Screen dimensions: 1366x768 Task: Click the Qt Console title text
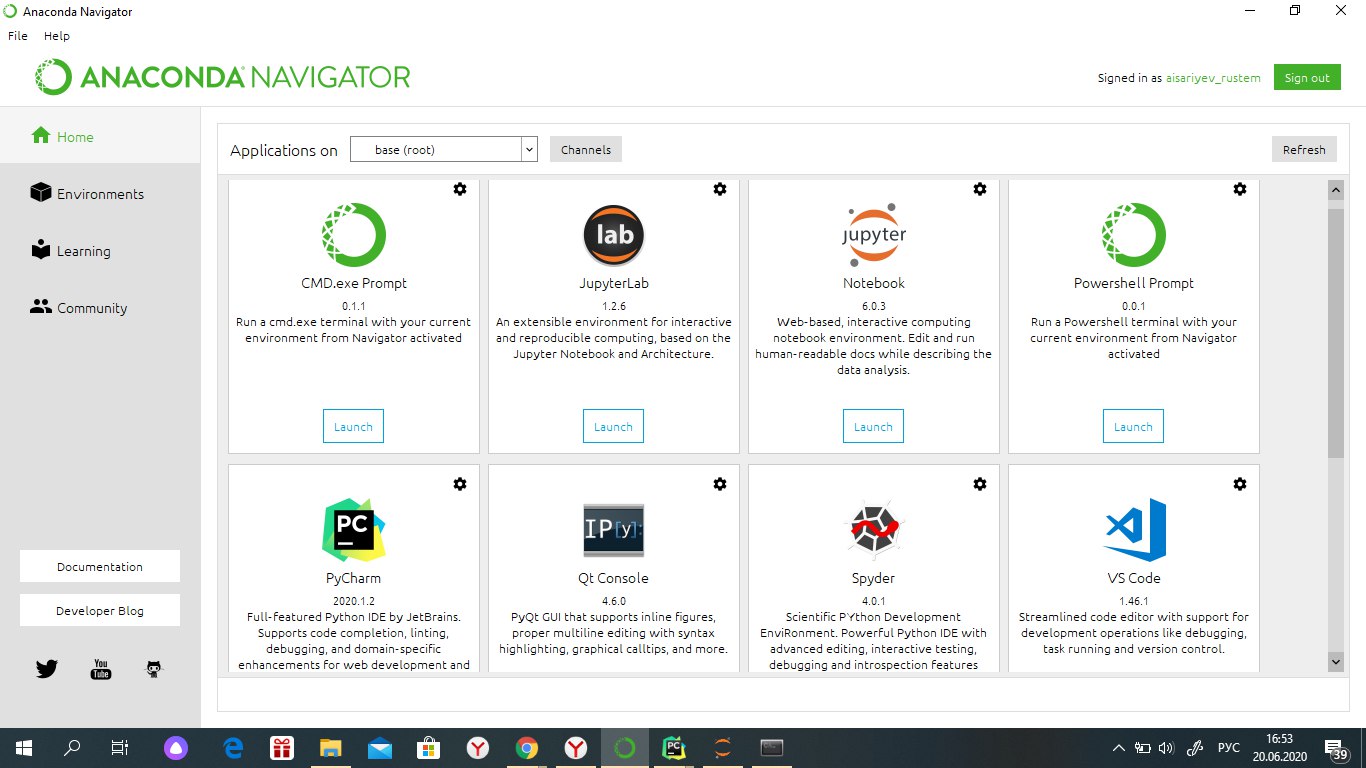tap(613, 578)
